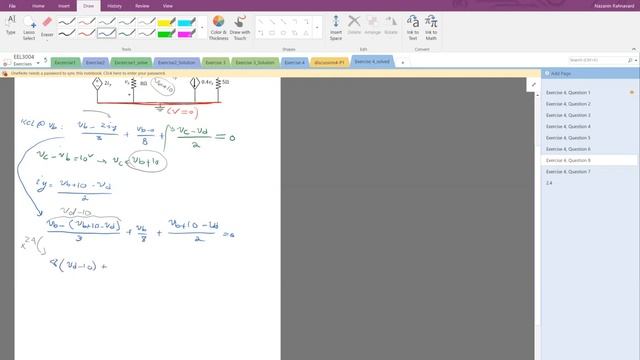640x360 pixels.
Task: Open page Exercise 4, Question 2
Action: coord(568,104)
